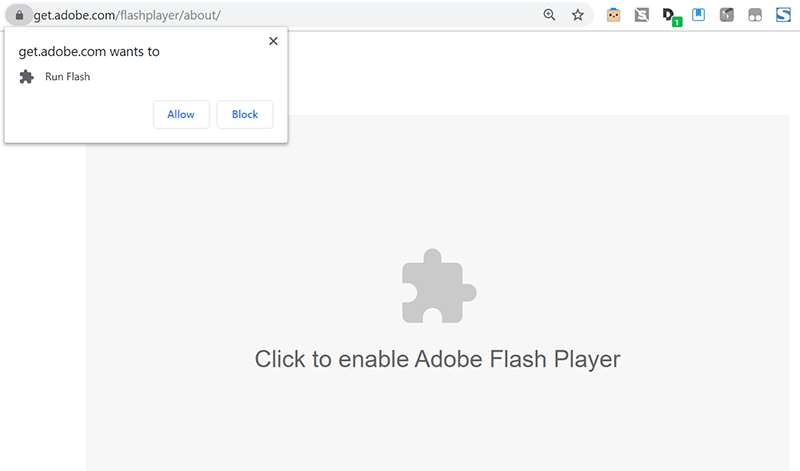The height and width of the screenshot is (471, 800).
Task: Click the lock icon in address bar
Action: [x=18, y=15]
